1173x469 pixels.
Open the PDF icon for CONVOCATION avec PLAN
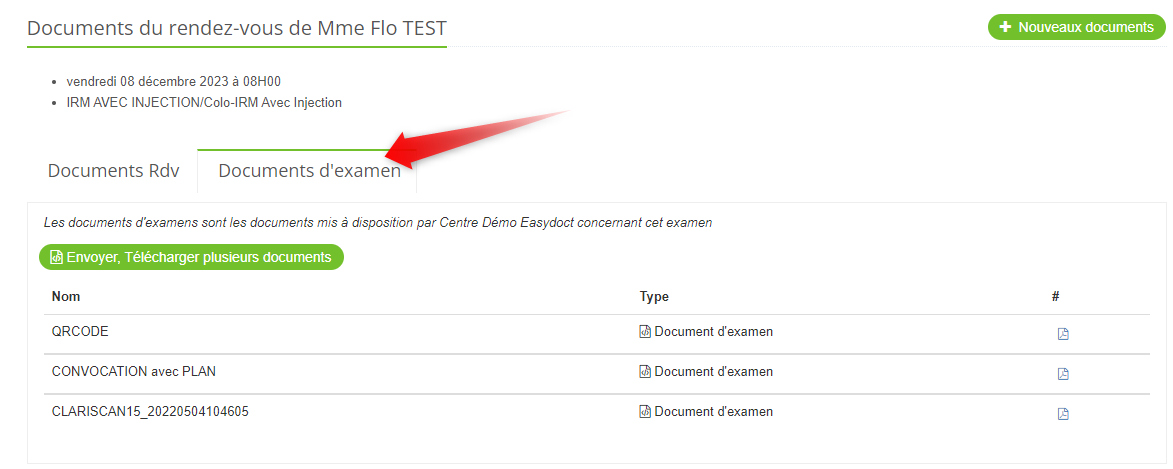1062,373
